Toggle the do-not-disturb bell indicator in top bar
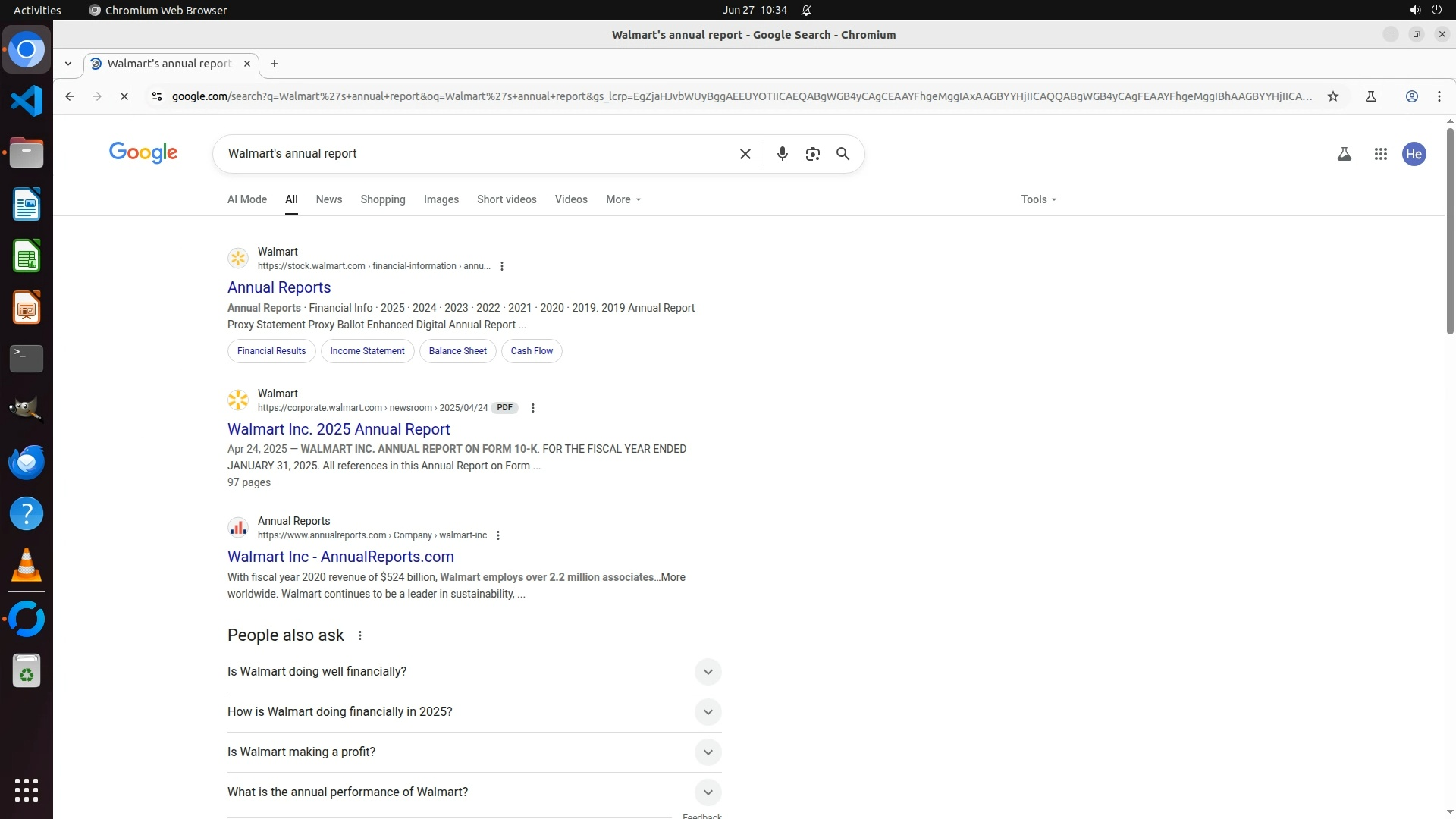 [806, 10]
